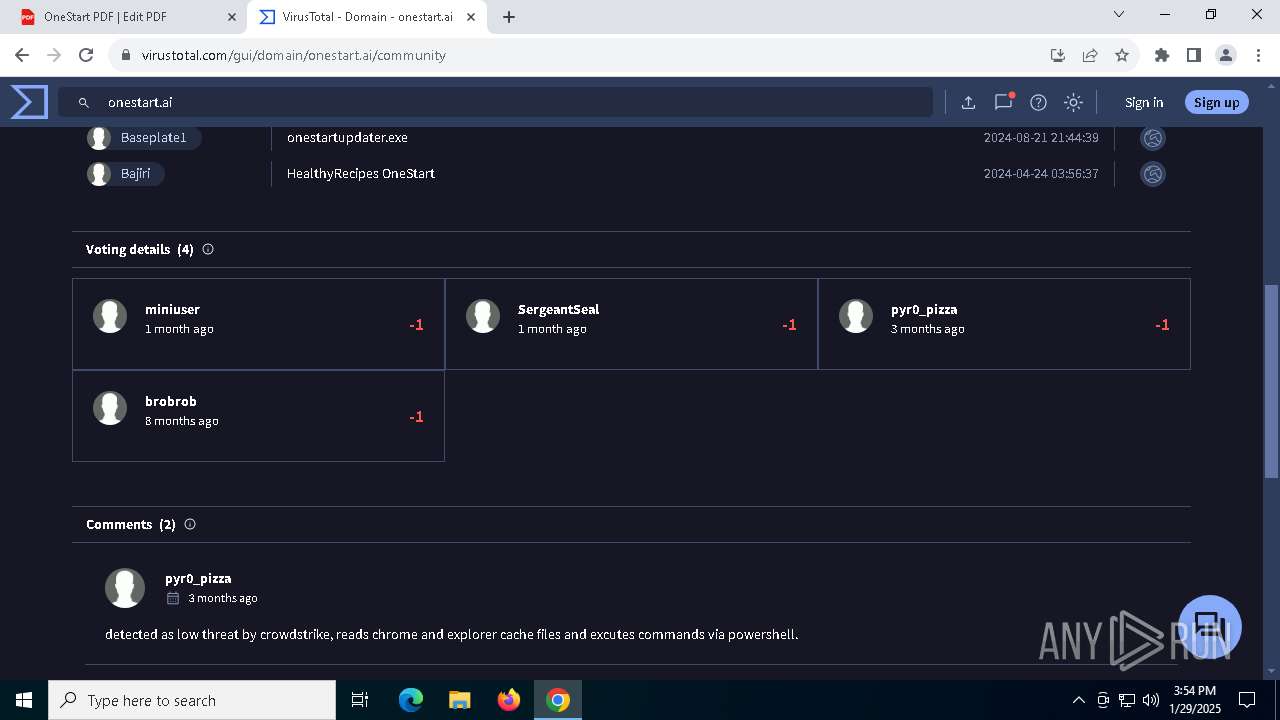This screenshot has height=720, width=1280.
Task: Click brobrob username link
Action: [171, 401]
